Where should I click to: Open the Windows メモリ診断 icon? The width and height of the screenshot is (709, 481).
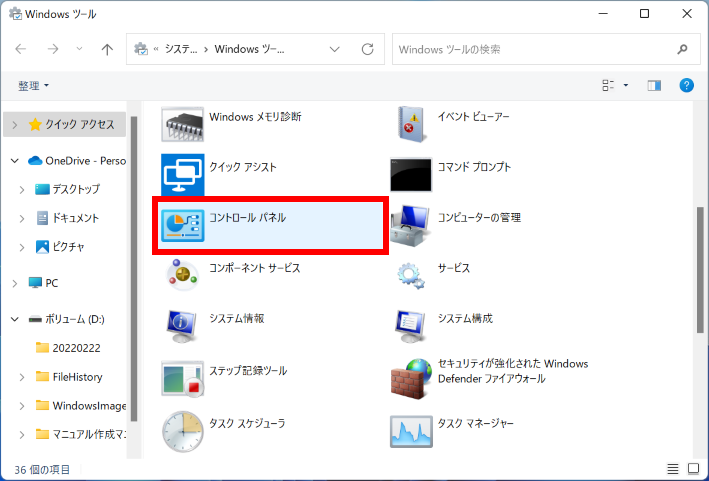182,124
